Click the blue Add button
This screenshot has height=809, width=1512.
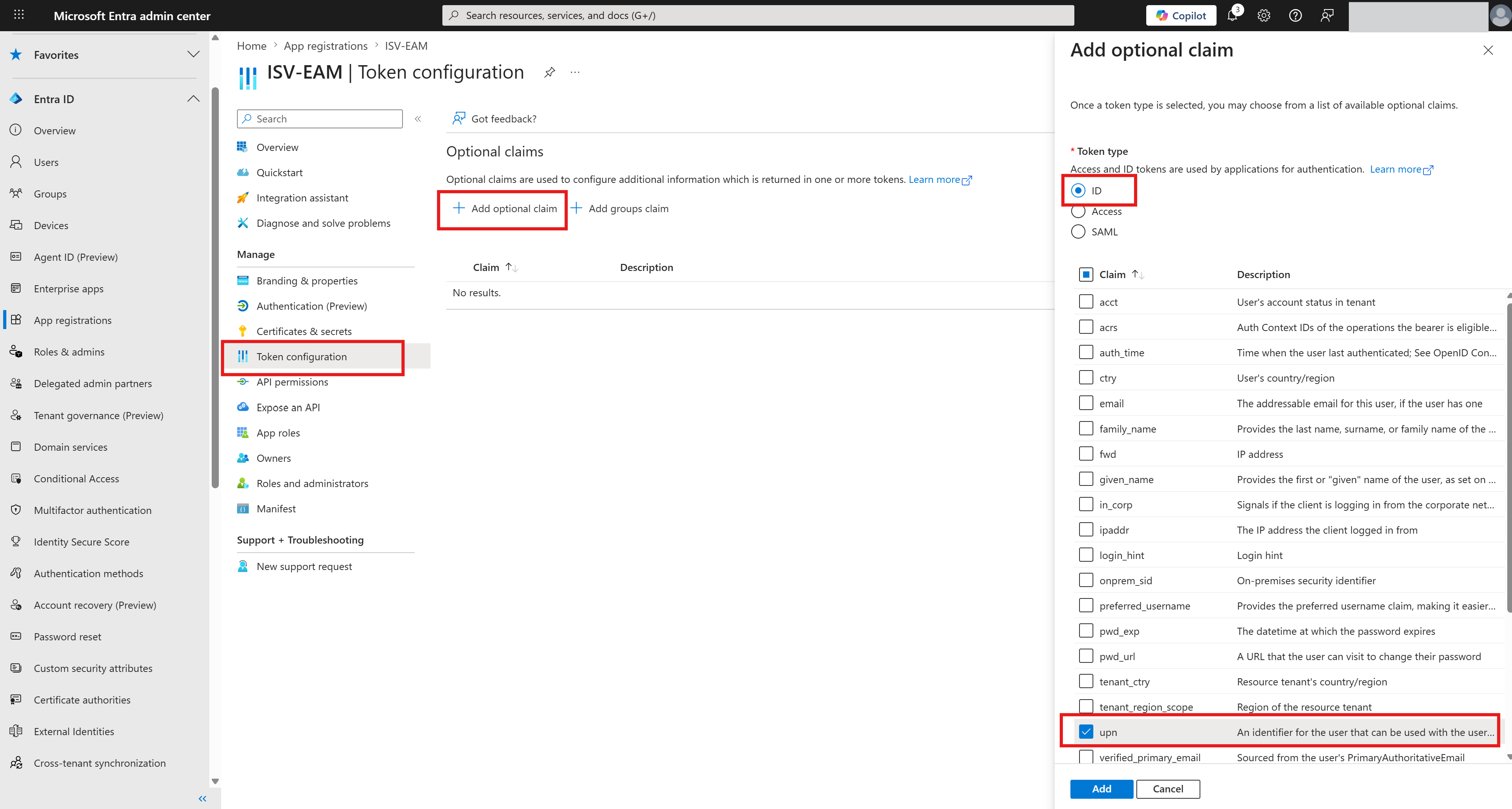coord(1101,788)
